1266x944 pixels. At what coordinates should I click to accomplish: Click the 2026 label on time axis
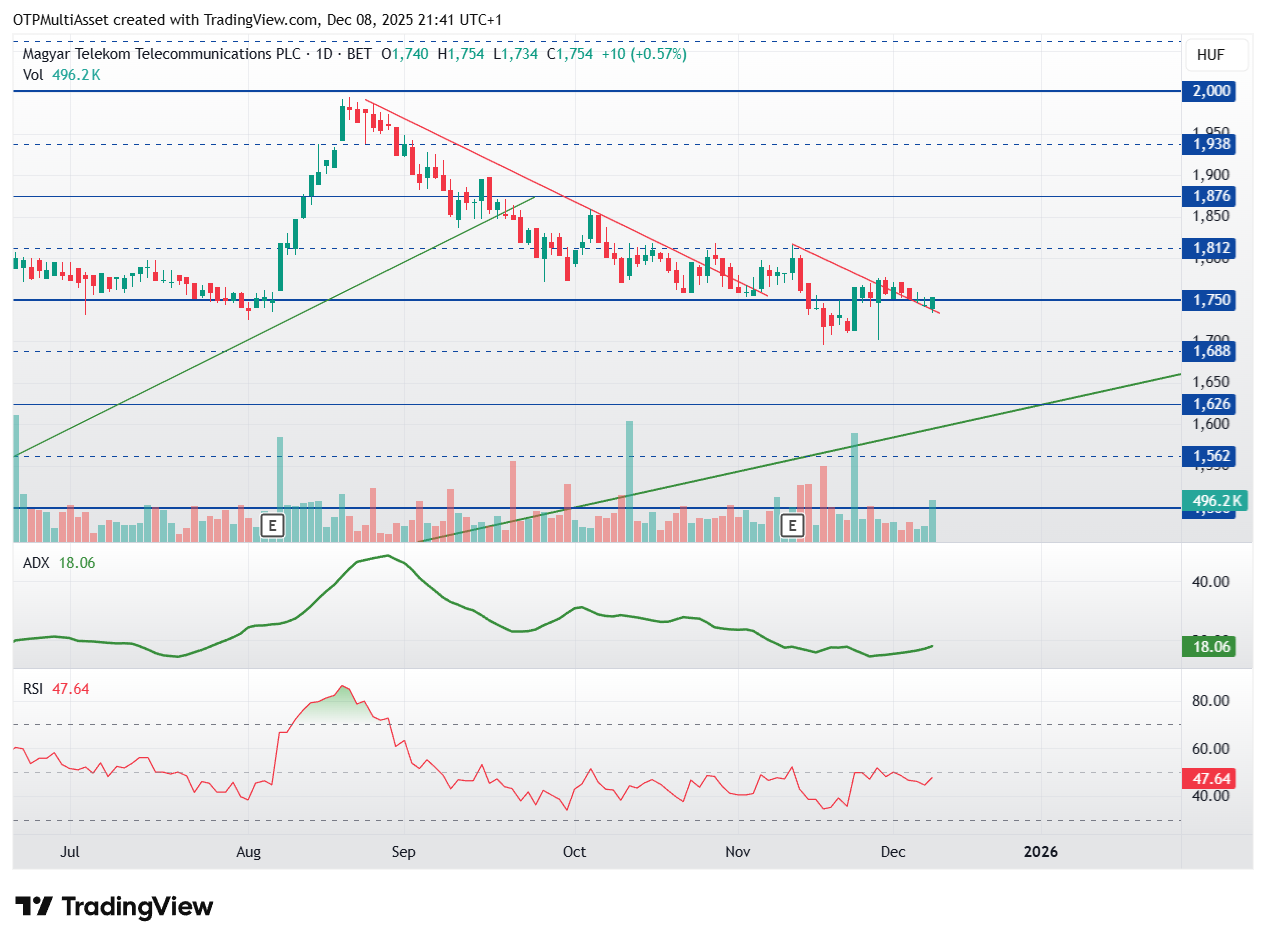click(1041, 852)
